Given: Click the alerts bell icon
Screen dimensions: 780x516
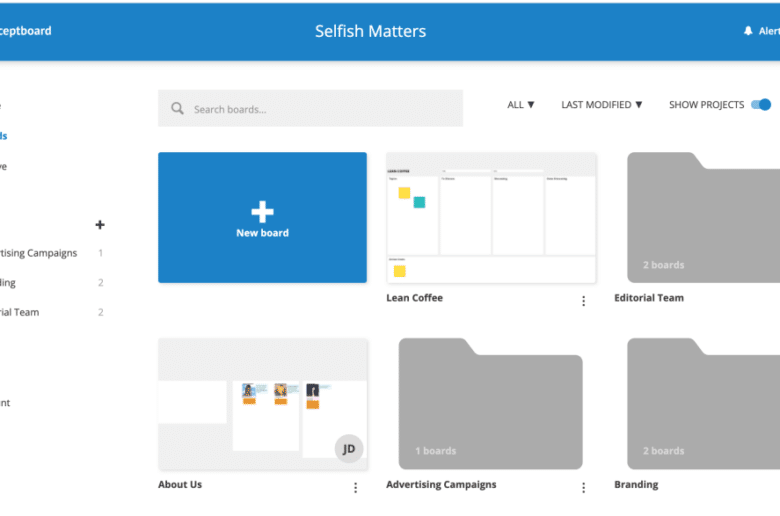Looking at the screenshot, I should (x=748, y=31).
